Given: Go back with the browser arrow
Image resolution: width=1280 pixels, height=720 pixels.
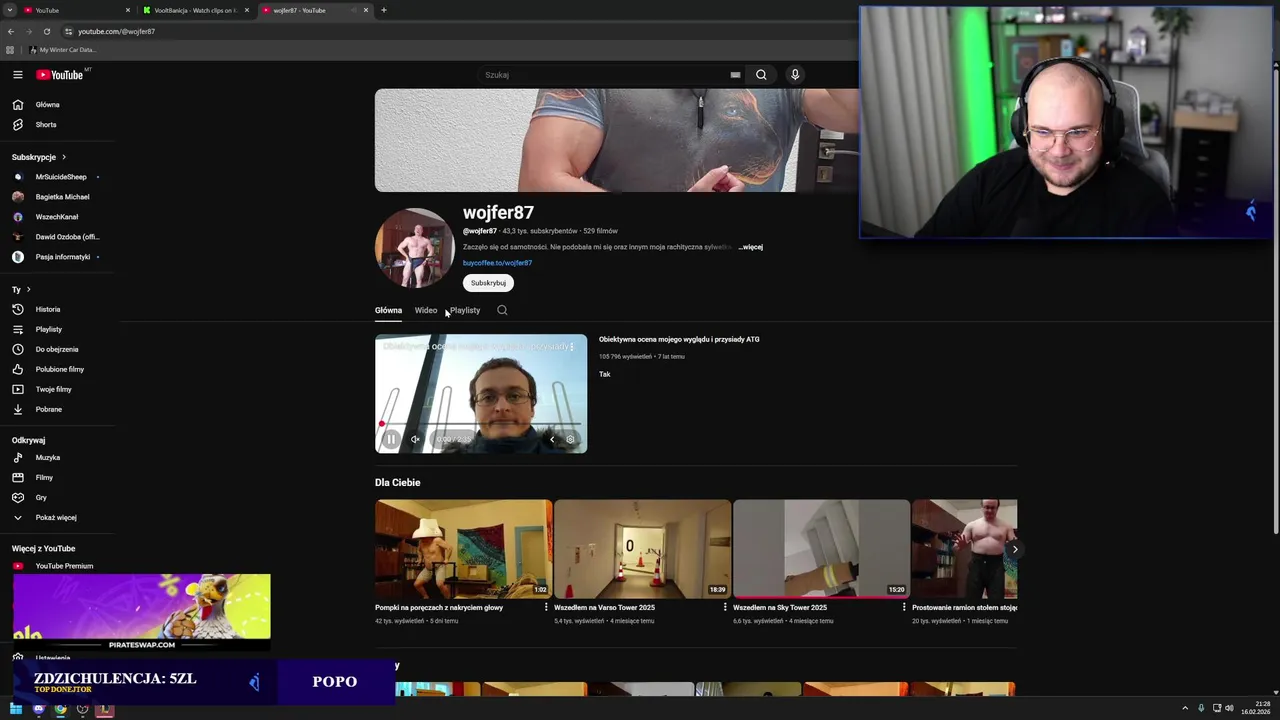Looking at the screenshot, I should click(11, 31).
